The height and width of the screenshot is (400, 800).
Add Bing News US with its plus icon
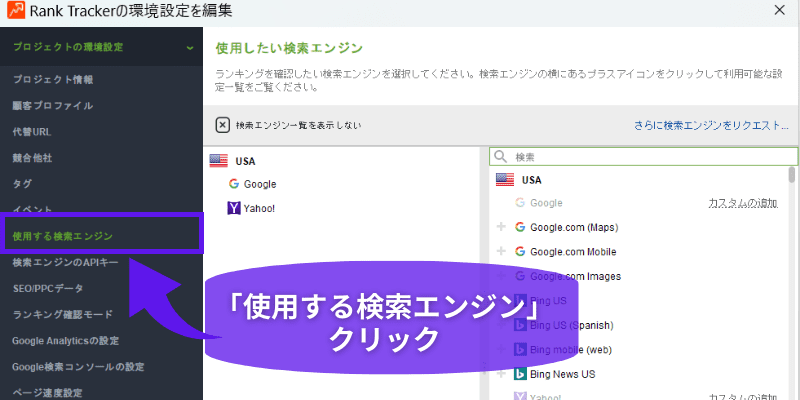click(501, 374)
